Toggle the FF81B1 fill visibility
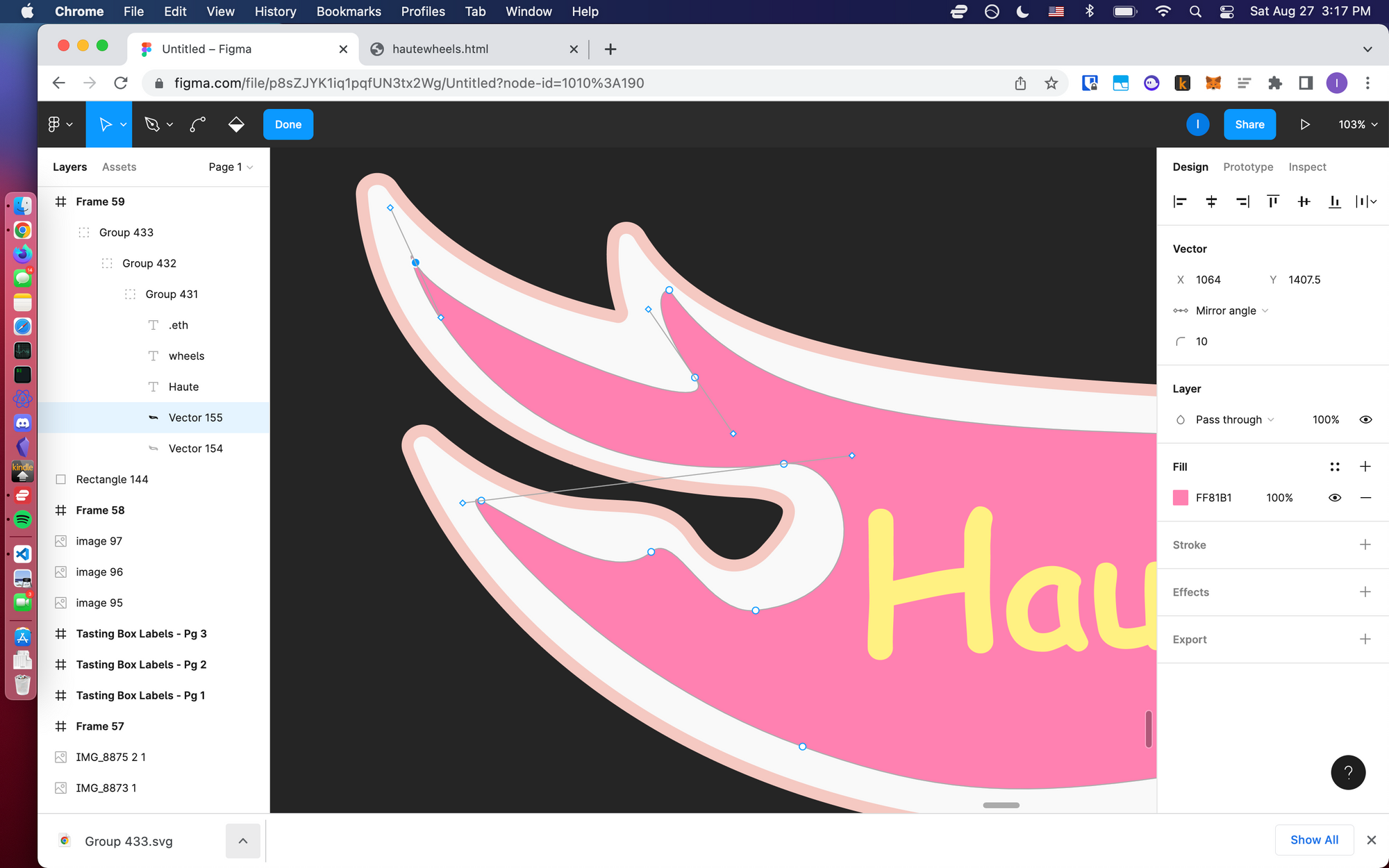Viewport: 1389px width, 868px height. [1334, 498]
